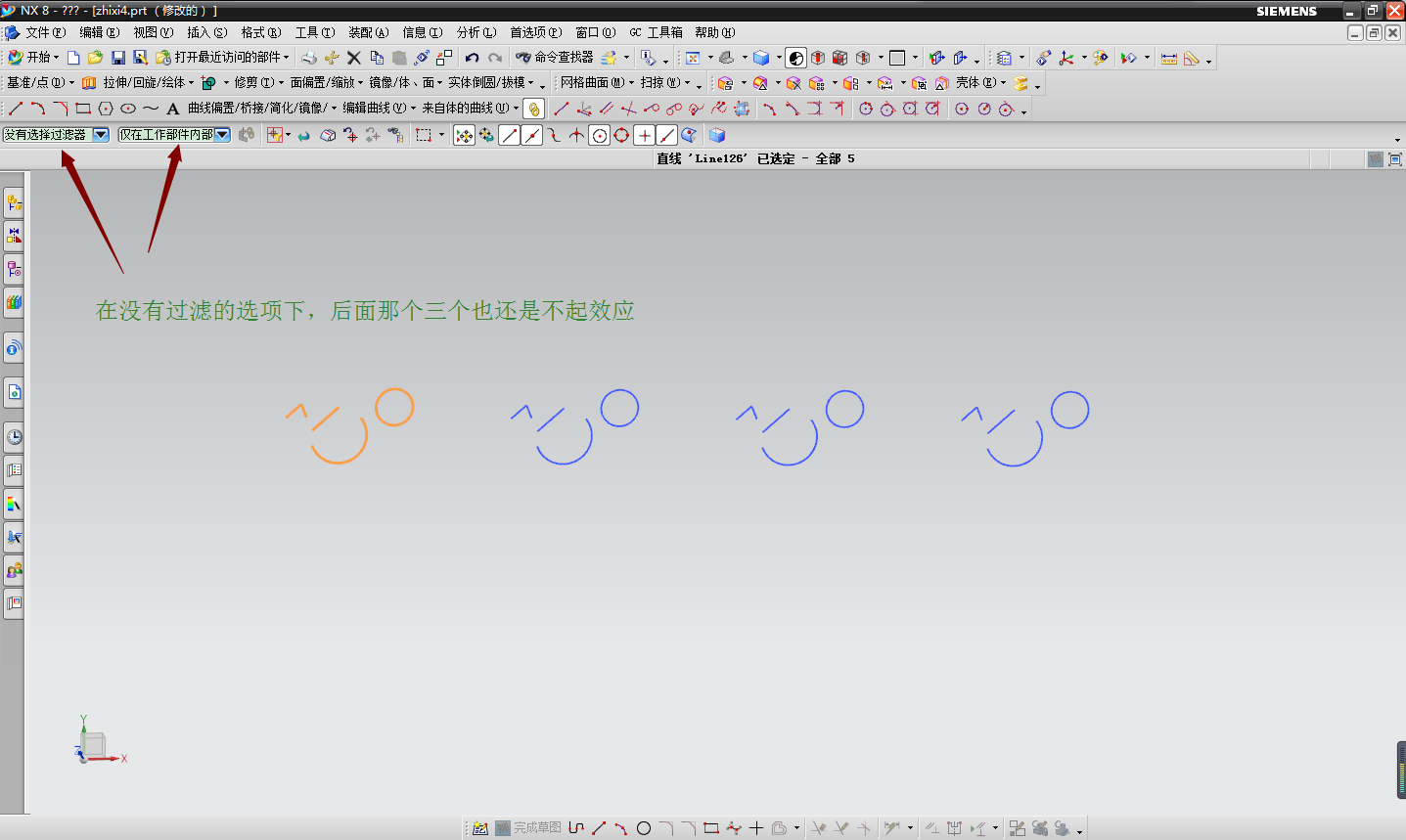
Task: Click the Undo arrow icon
Action: [473, 58]
